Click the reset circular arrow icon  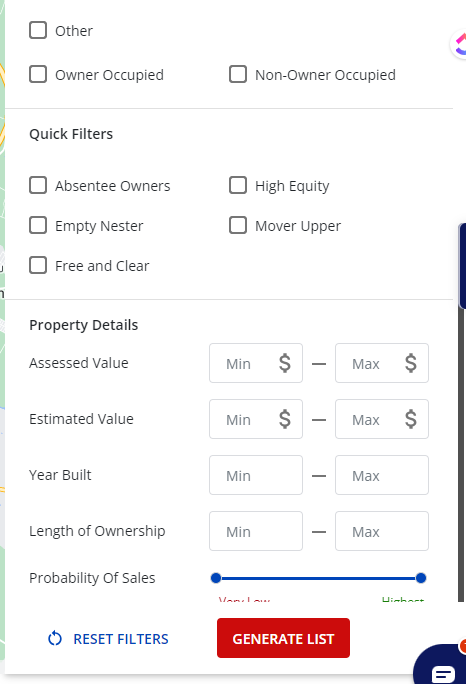pyautogui.click(x=55, y=639)
